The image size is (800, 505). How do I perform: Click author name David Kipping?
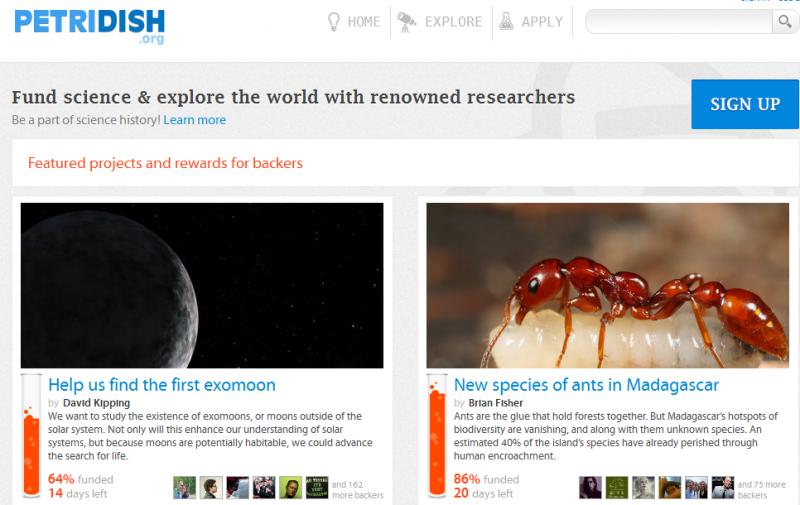click(x=96, y=403)
